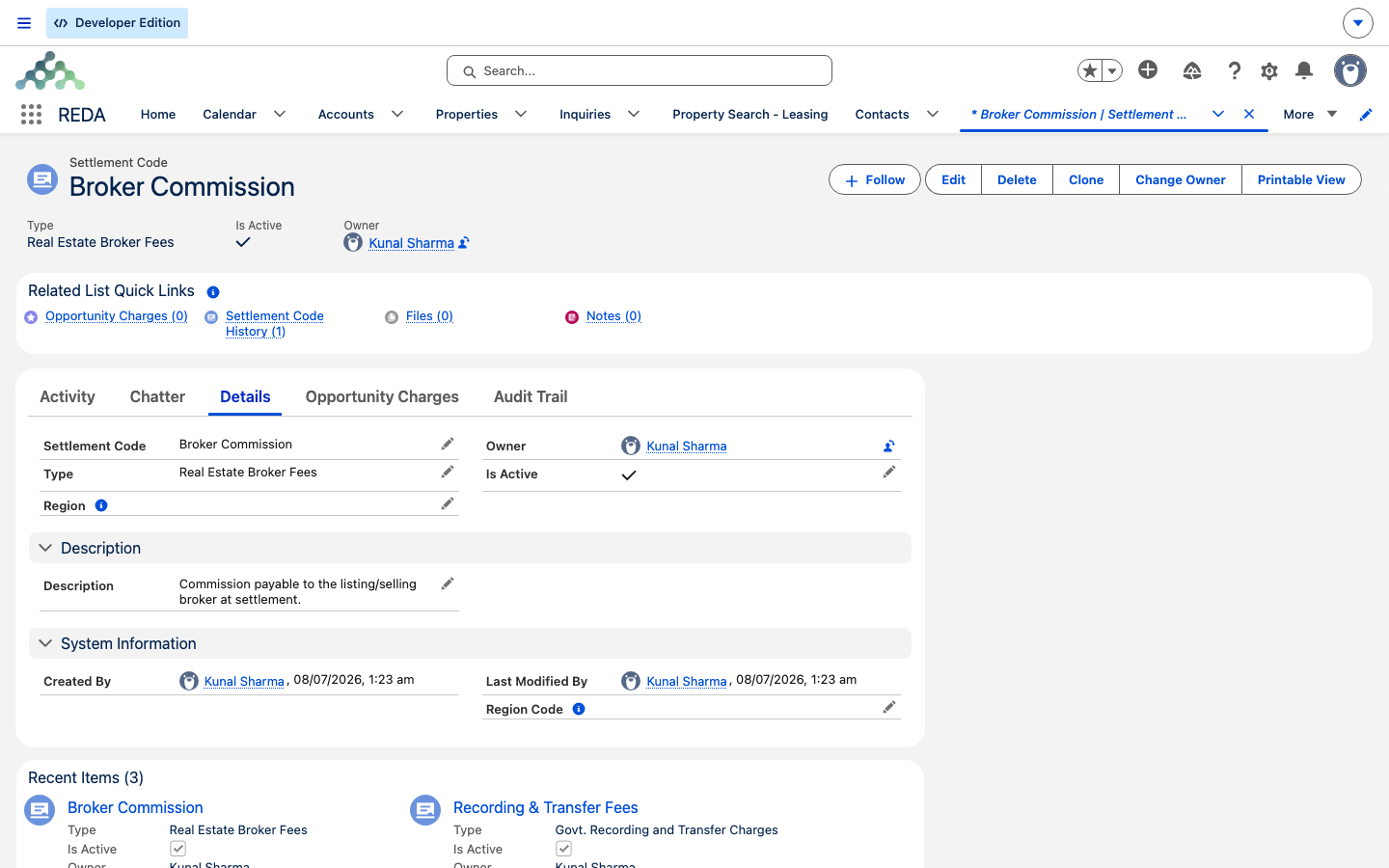Click the Follow button
This screenshot has height=868, width=1389.
coord(875,179)
